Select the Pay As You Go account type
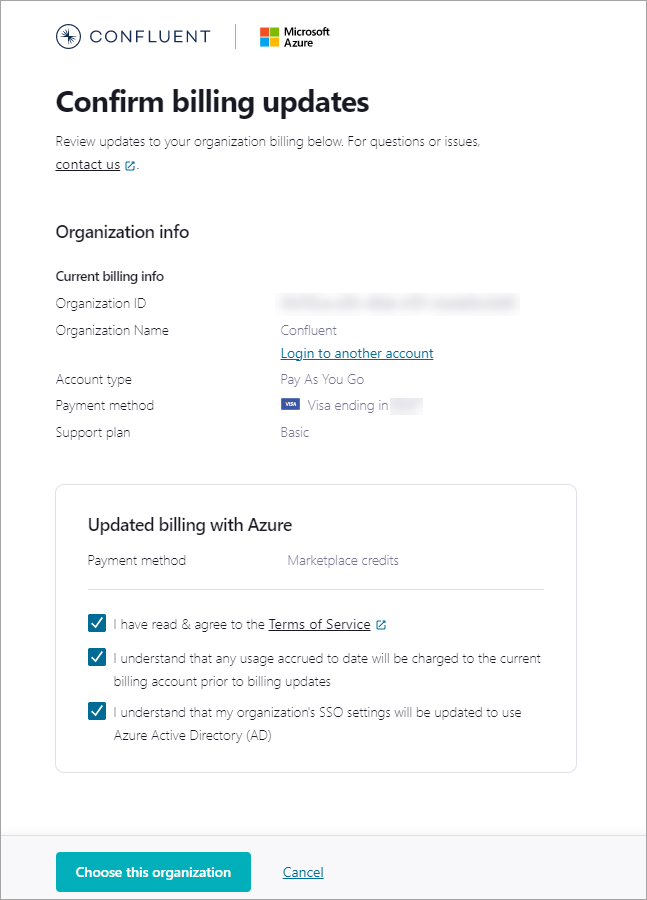Image resolution: width=647 pixels, height=900 pixels. [322, 379]
